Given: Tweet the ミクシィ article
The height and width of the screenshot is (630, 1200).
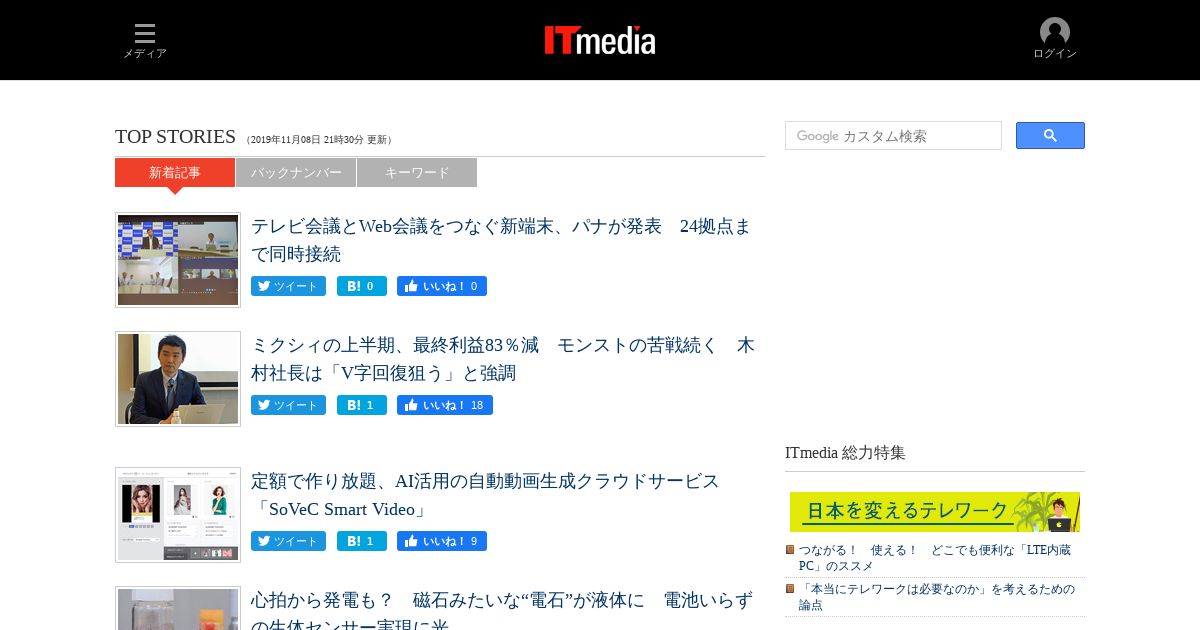Looking at the screenshot, I should [x=288, y=405].
